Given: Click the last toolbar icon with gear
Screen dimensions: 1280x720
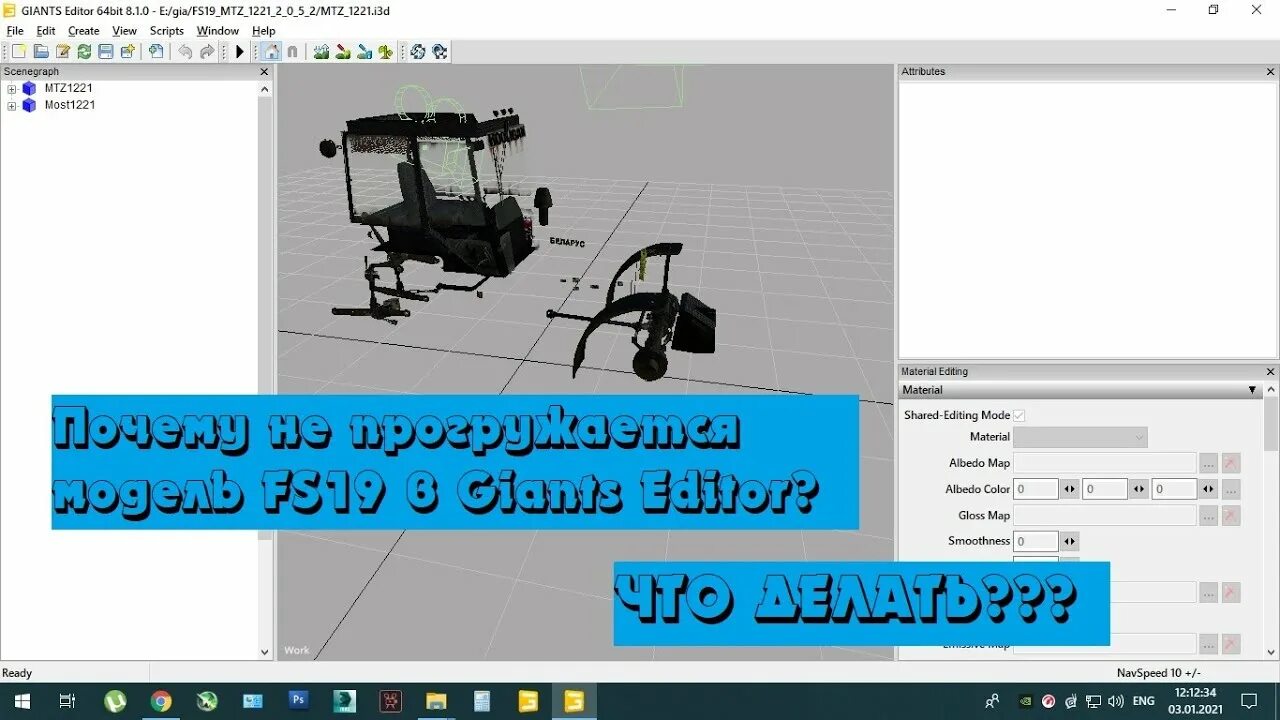Looking at the screenshot, I should point(439,52).
